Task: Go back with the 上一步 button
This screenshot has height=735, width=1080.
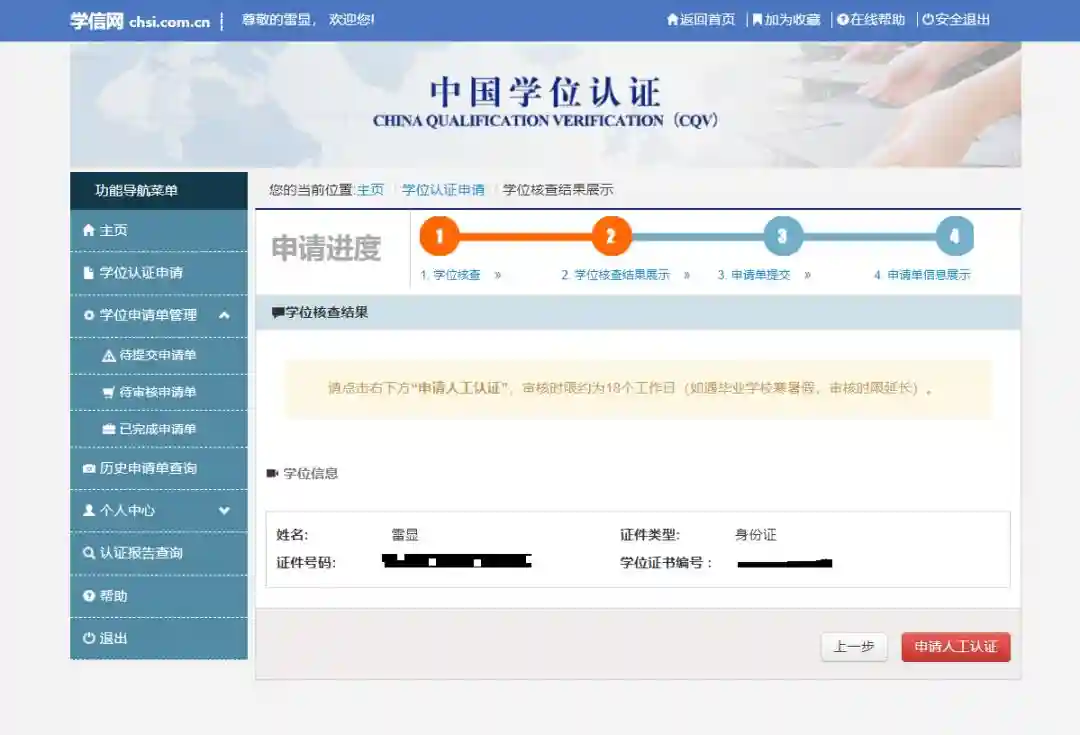Action: [x=853, y=647]
